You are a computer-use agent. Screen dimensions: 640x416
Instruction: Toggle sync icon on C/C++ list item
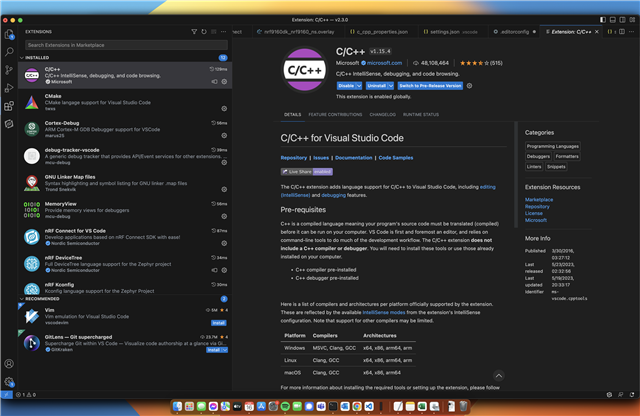[214, 82]
